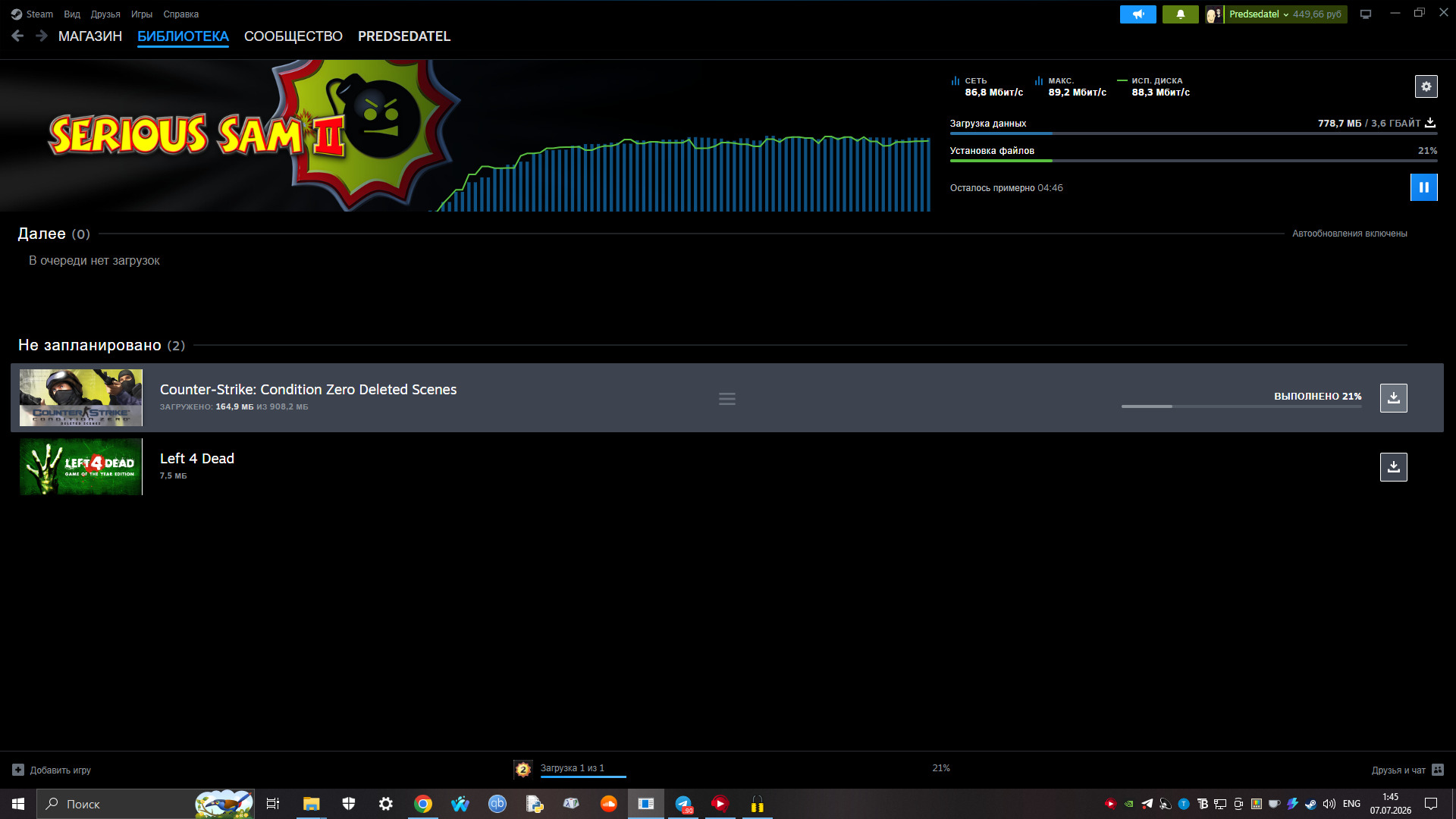Click the Установка файлов progress bar
The height and width of the screenshot is (819, 1456).
[1194, 161]
